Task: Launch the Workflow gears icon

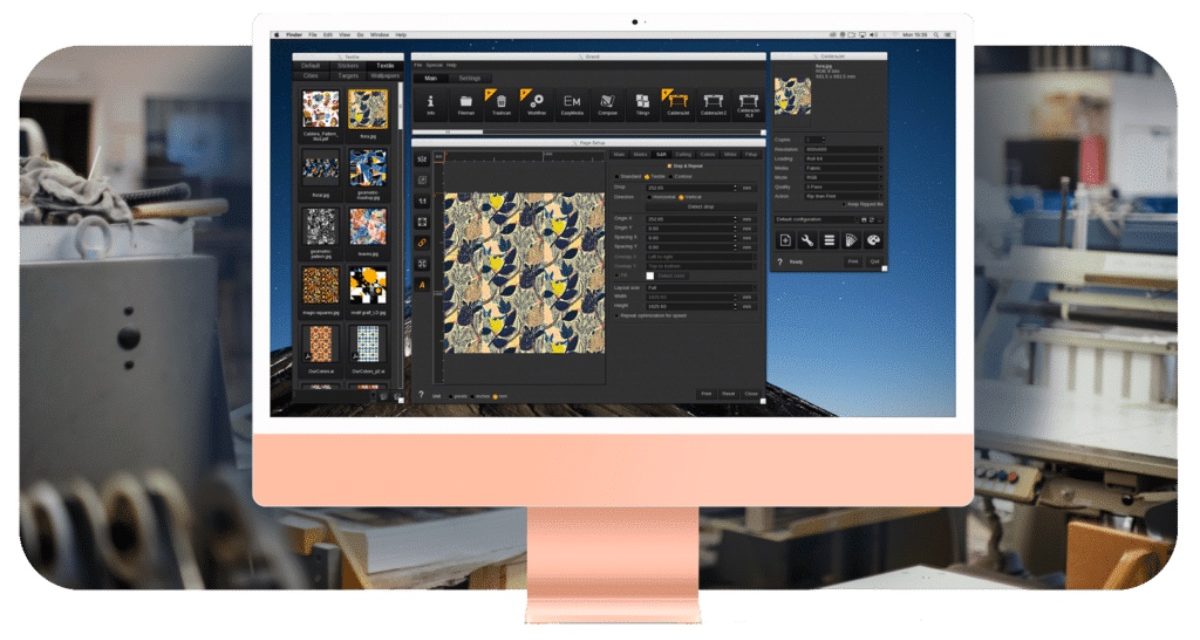Action: pos(537,102)
